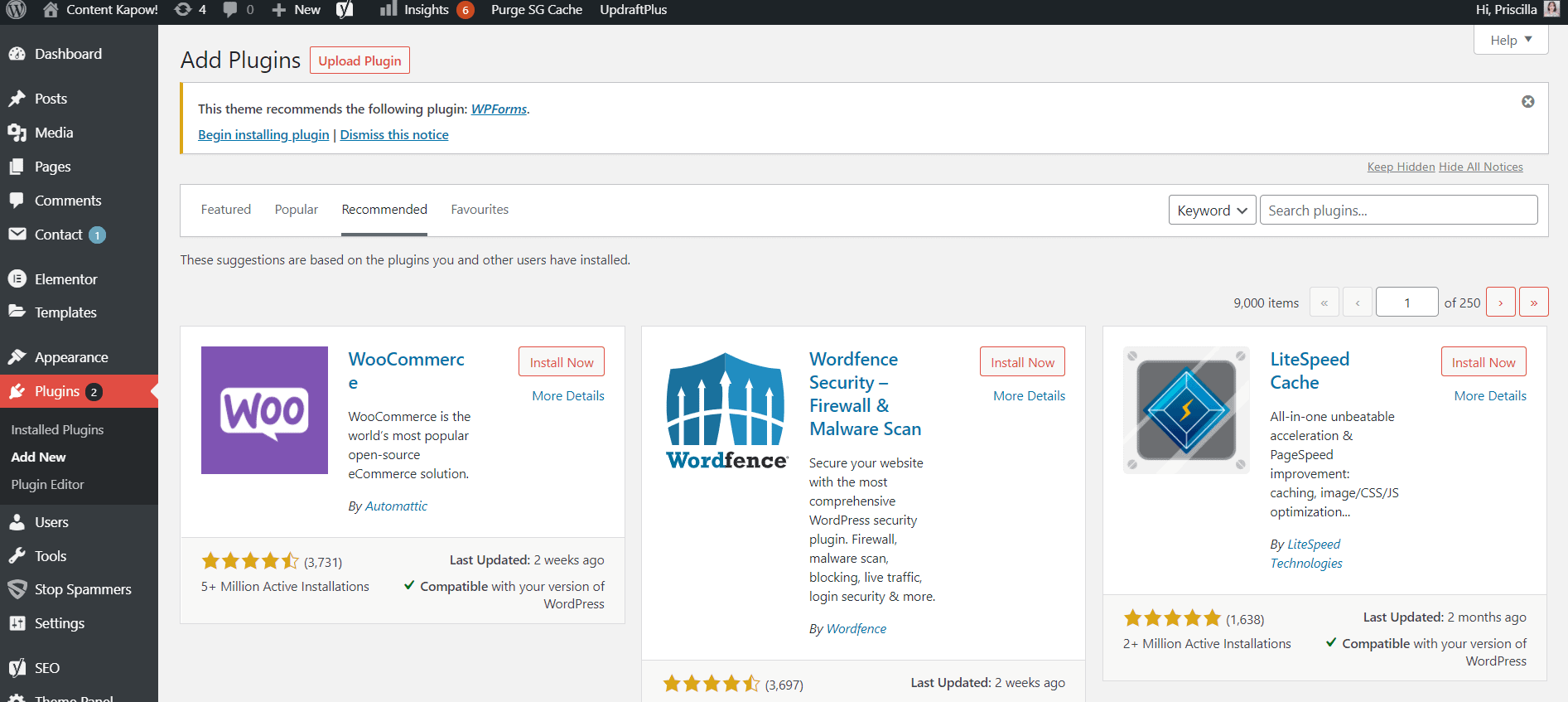This screenshot has height=702, width=1568.
Task: Dismiss the WPForms notice with X icon
Action: (x=1528, y=101)
